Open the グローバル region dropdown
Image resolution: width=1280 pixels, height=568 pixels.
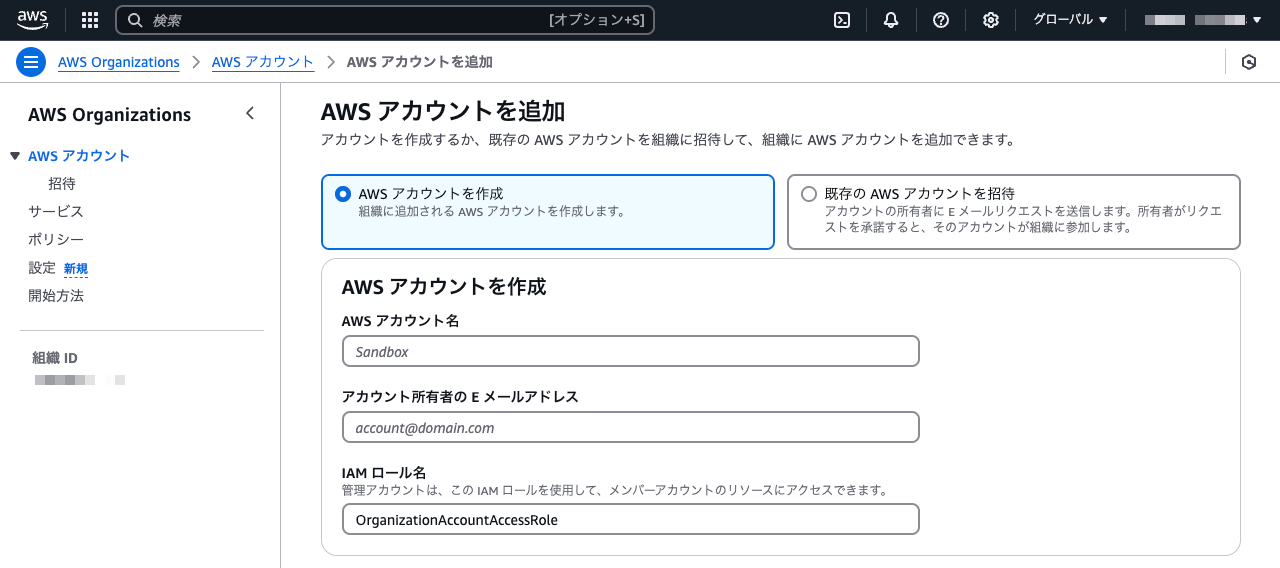pos(1070,20)
